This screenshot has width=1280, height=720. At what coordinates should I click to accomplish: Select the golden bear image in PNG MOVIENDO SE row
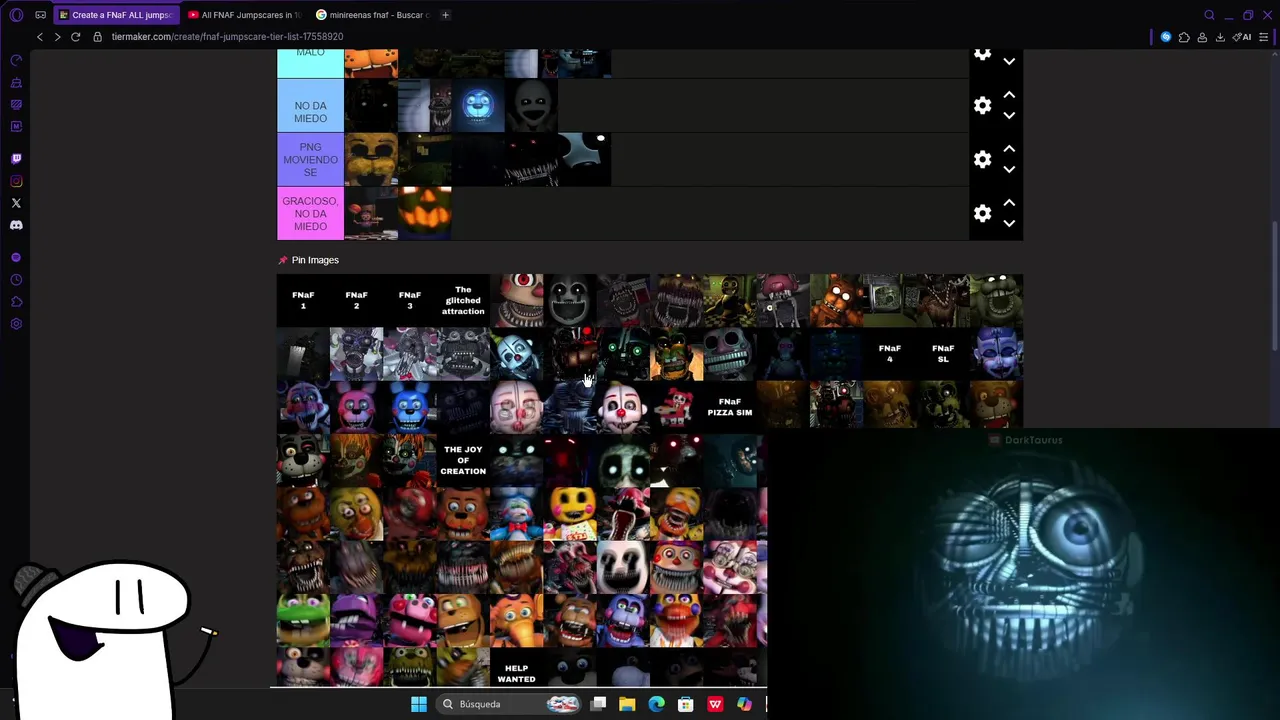(x=371, y=159)
